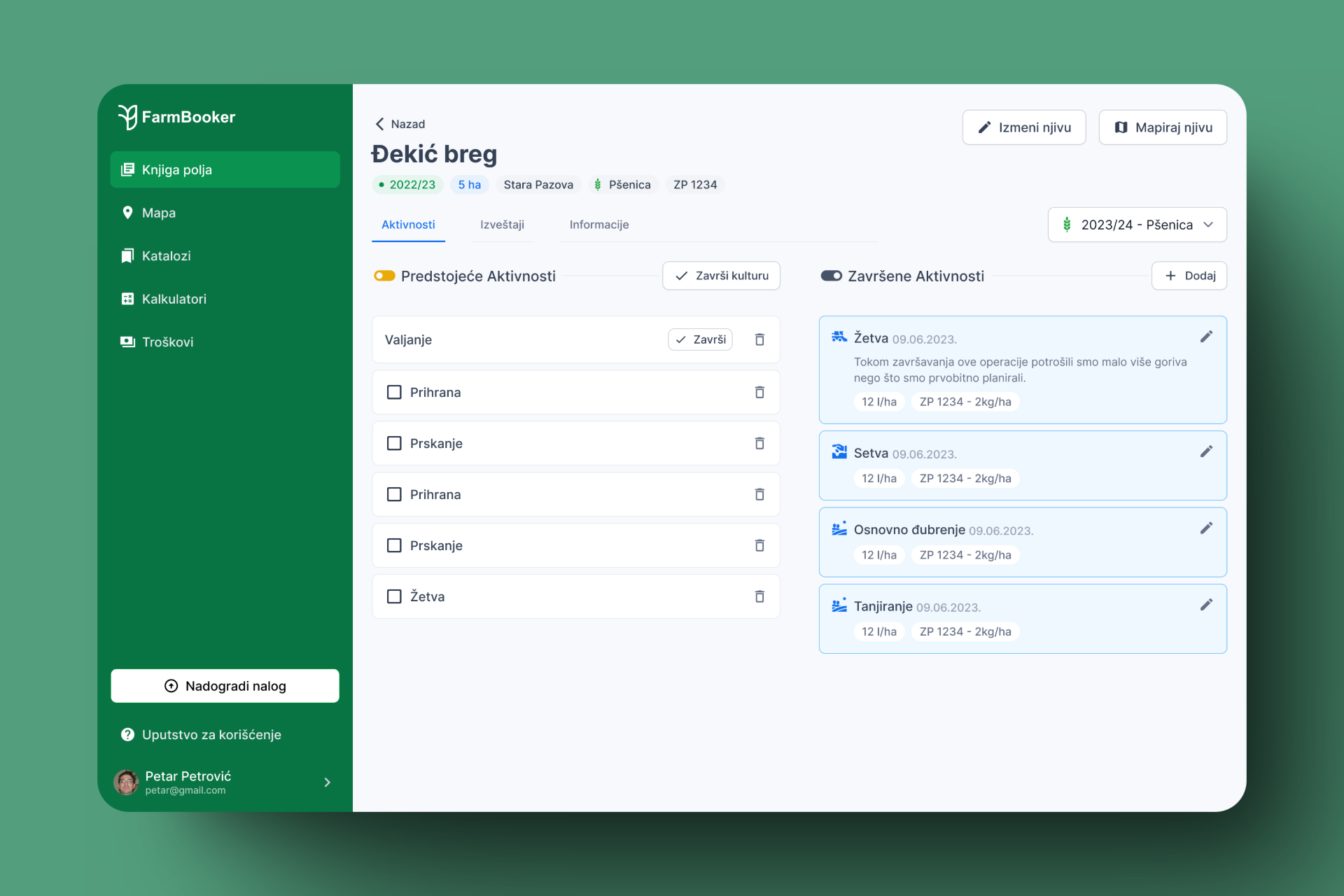Viewport: 1344px width, 896px height.
Task: Expand Petar Petrović account chevron
Action: coord(327,783)
